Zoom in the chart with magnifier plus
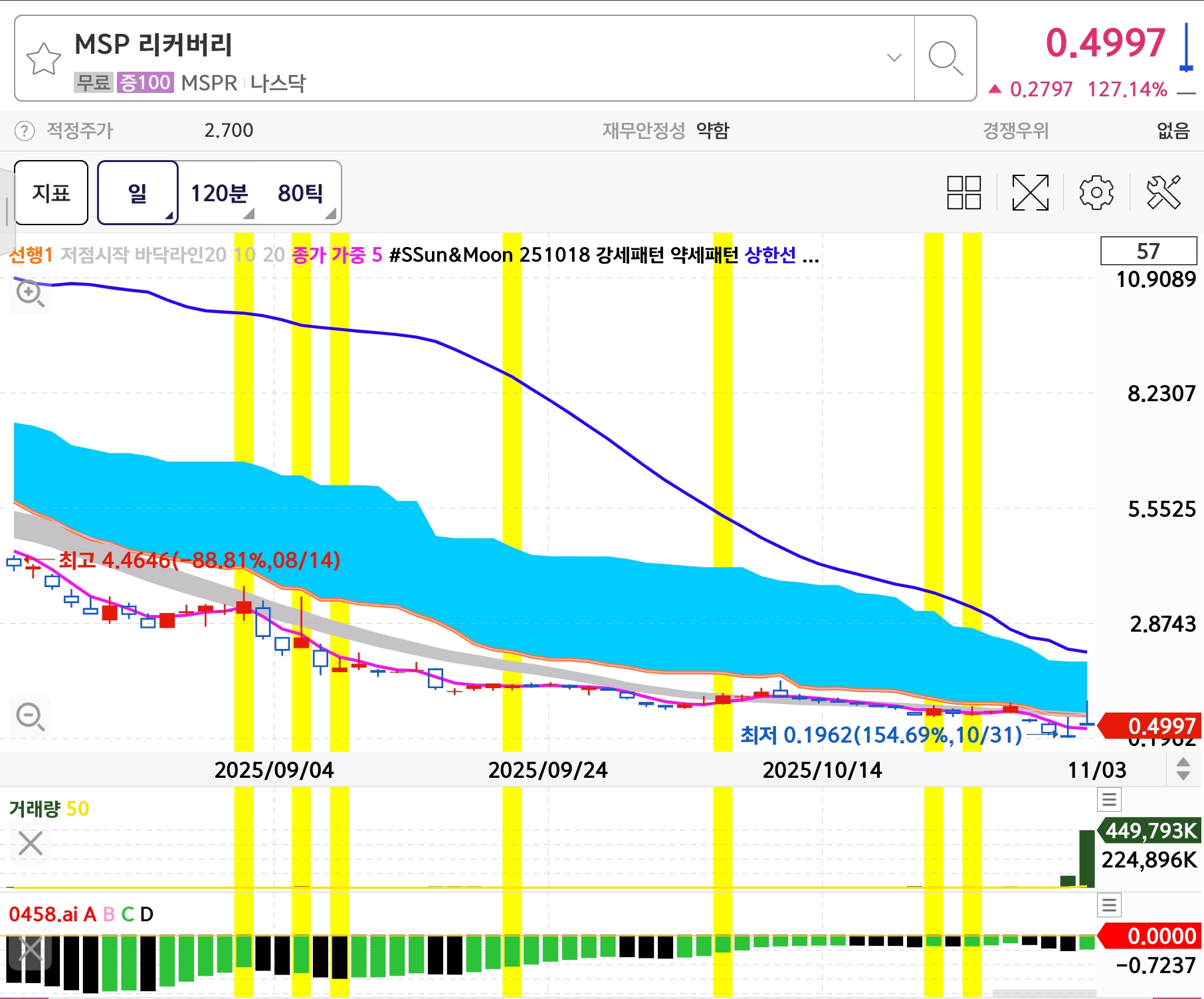1204x999 pixels. (x=31, y=293)
